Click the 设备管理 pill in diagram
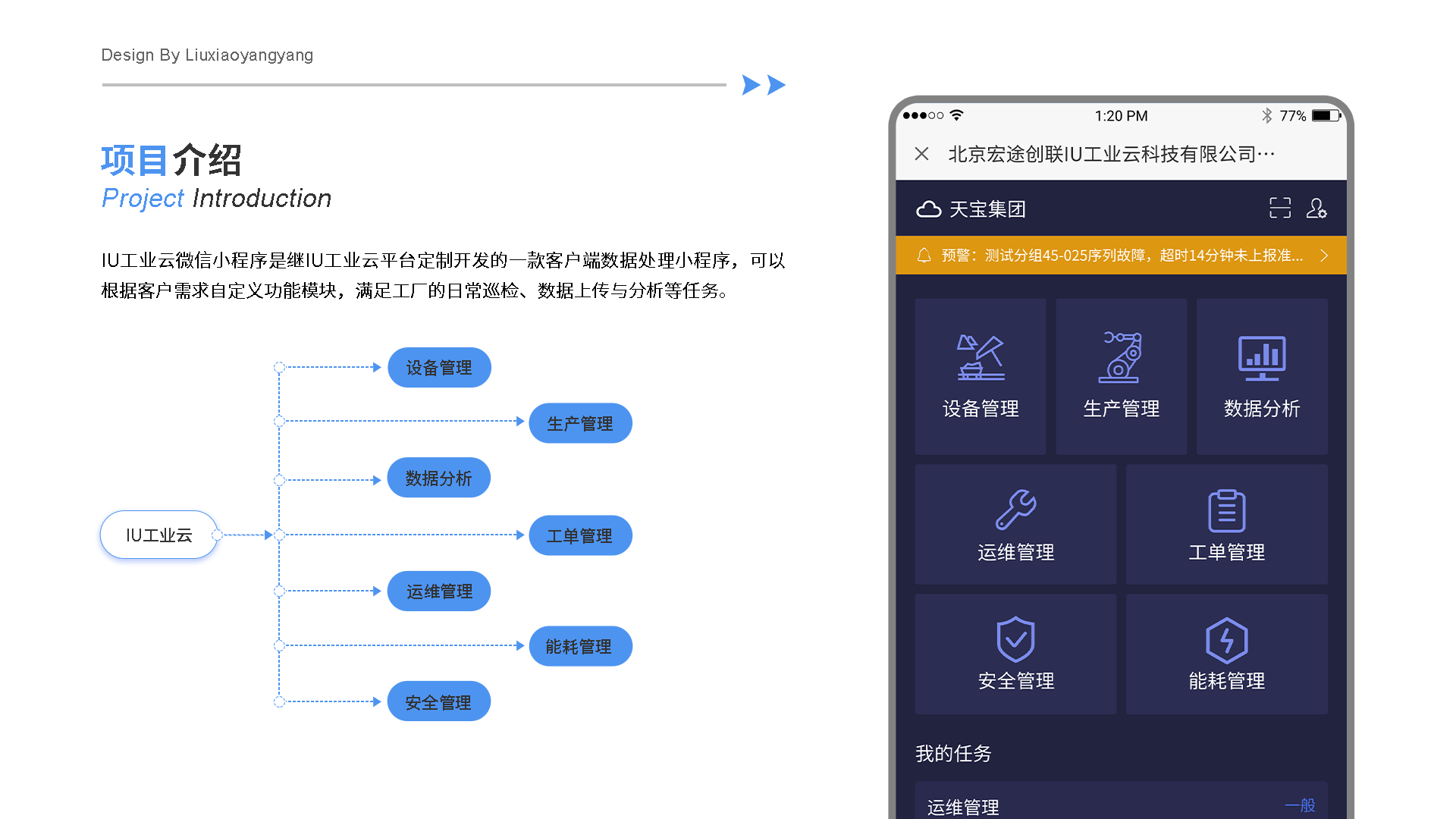The width and height of the screenshot is (1456, 819). (439, 368)
